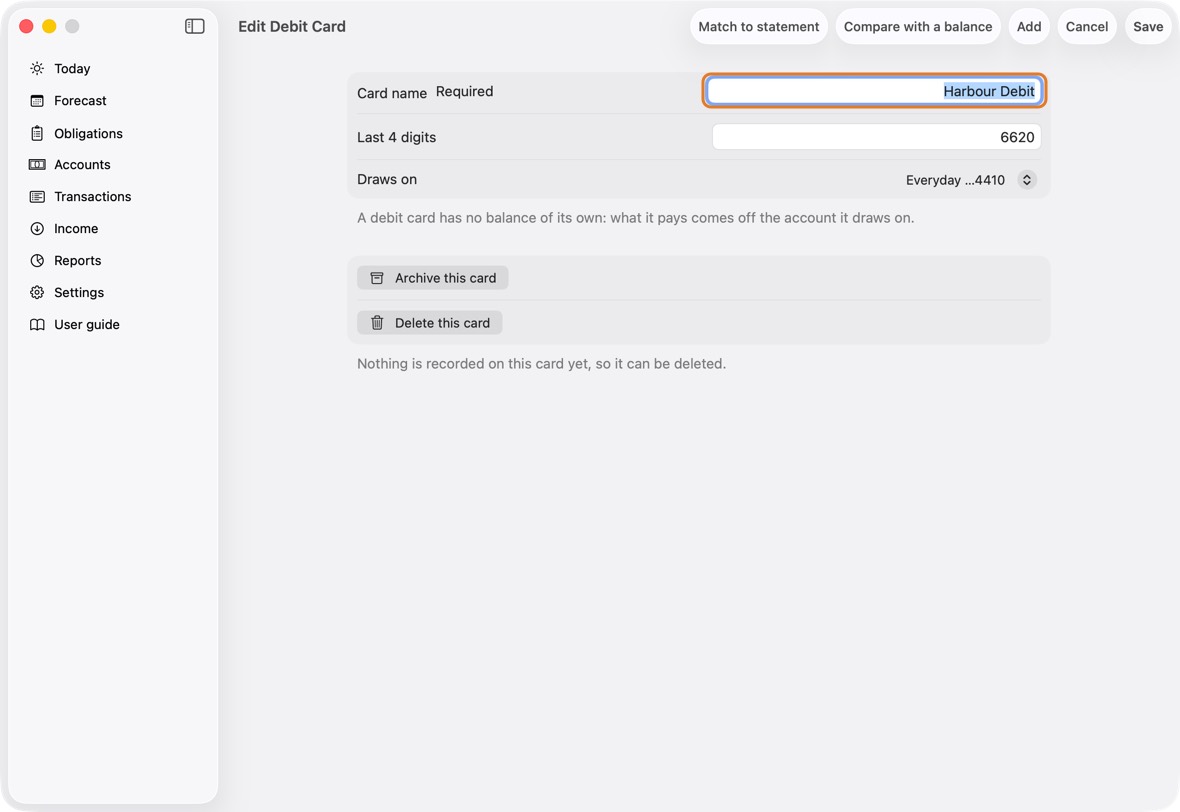Click the User guide book icon
The height and width of the screenshot is (812, 1180).
[x=37, y=324]
